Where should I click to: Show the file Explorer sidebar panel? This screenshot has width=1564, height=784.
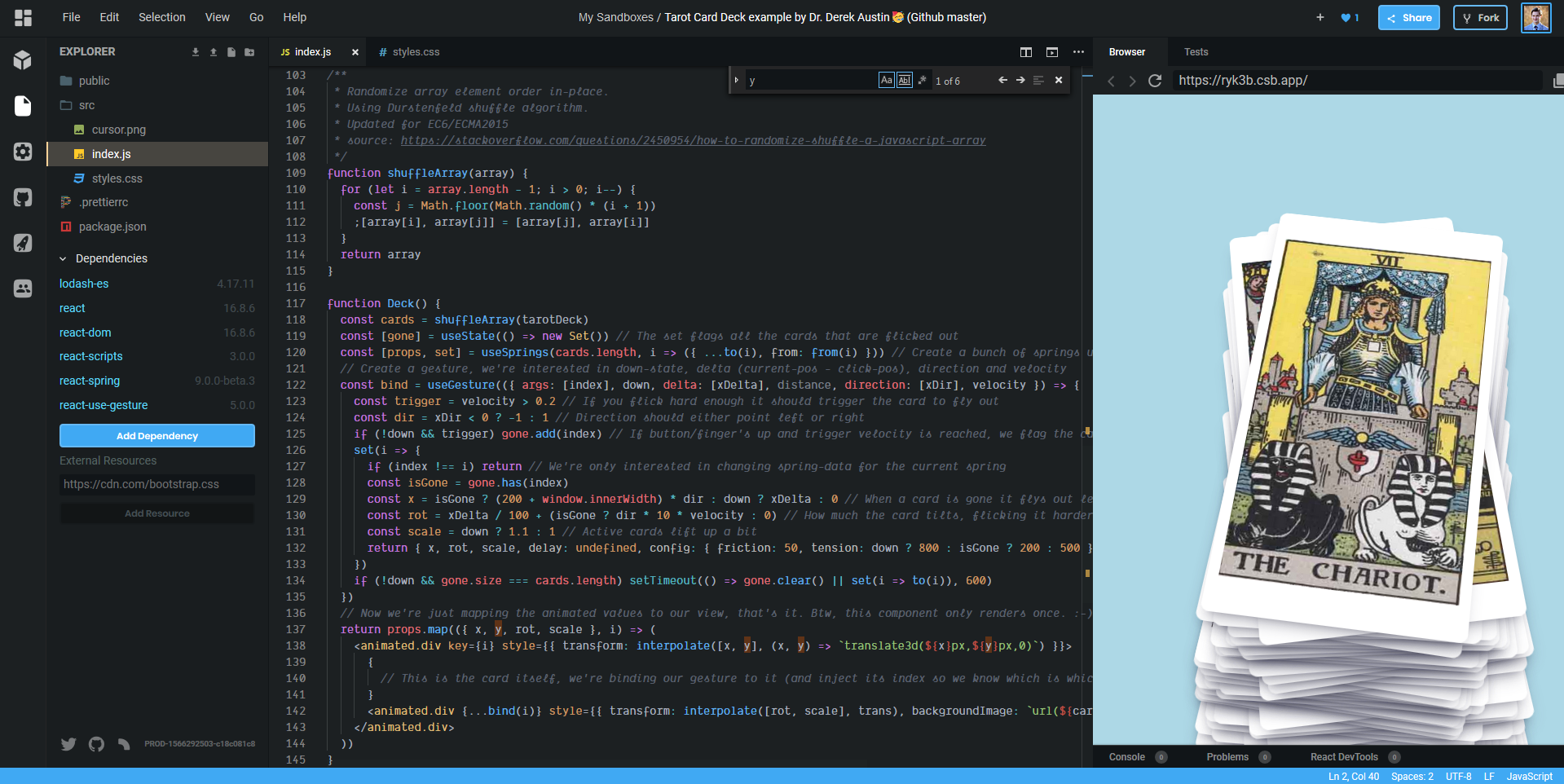click(23, 106)
